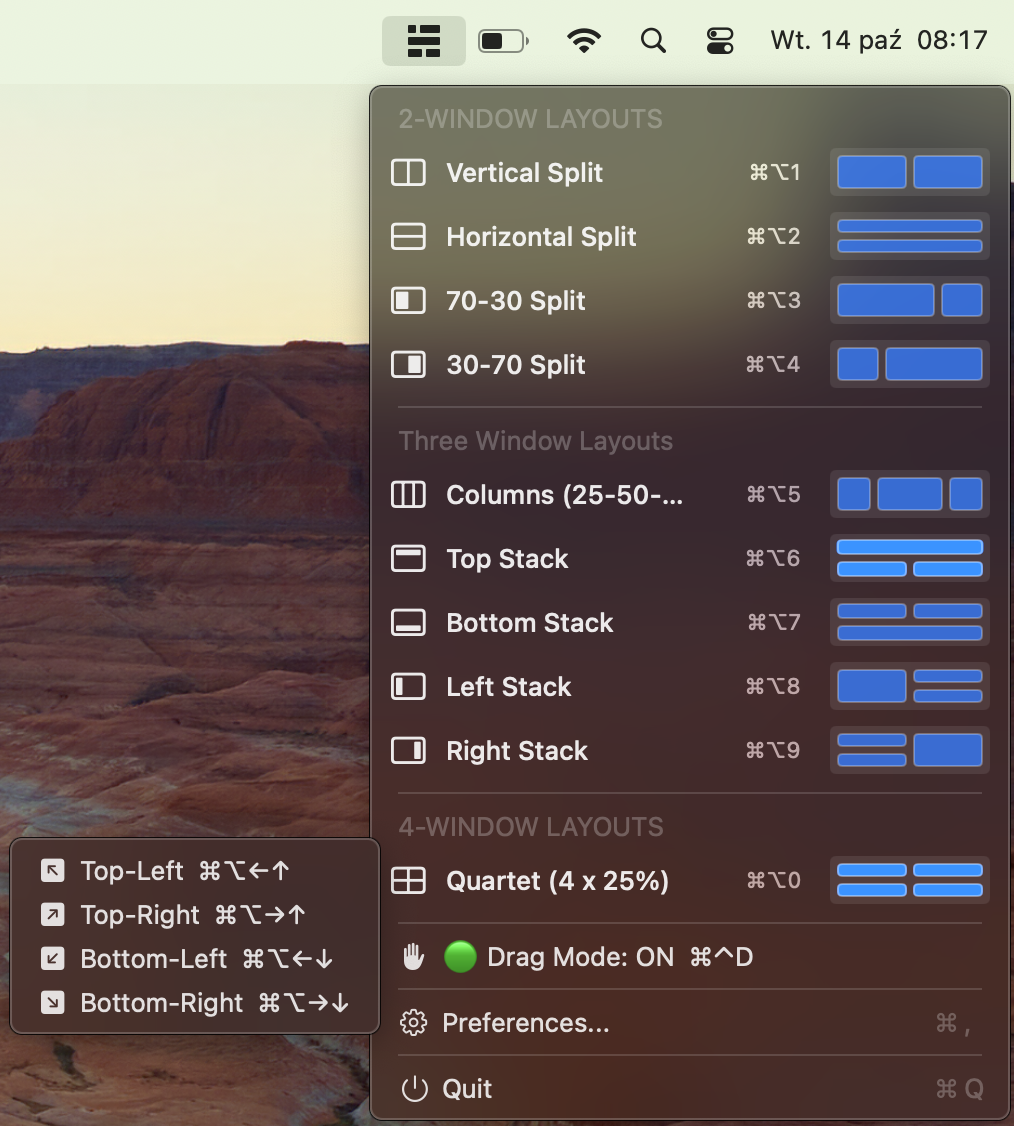The width and height of the screenshot is (1014, 1126).
Task: Select the Quartet grid layout icon
Action: click(408, 880)
